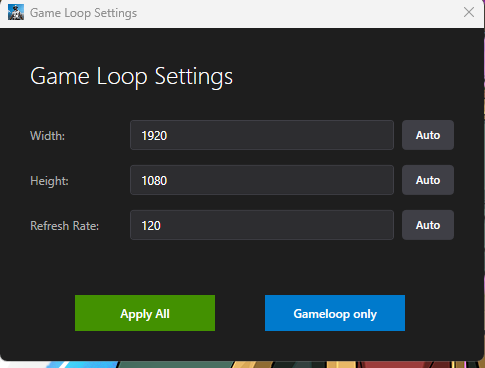Focus the Refresh Rate field showing 120

tap(262, 225)
